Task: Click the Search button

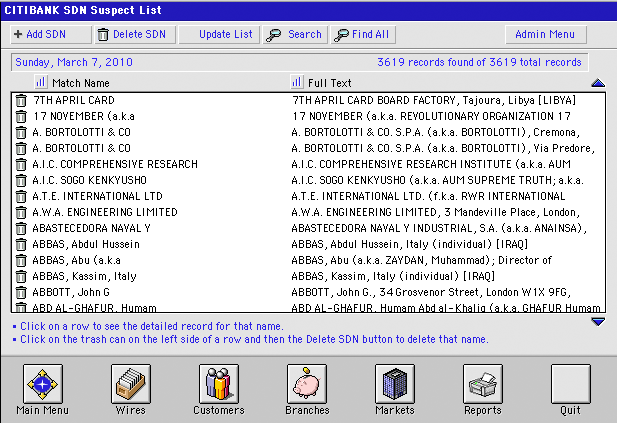Action: (295, 35)
